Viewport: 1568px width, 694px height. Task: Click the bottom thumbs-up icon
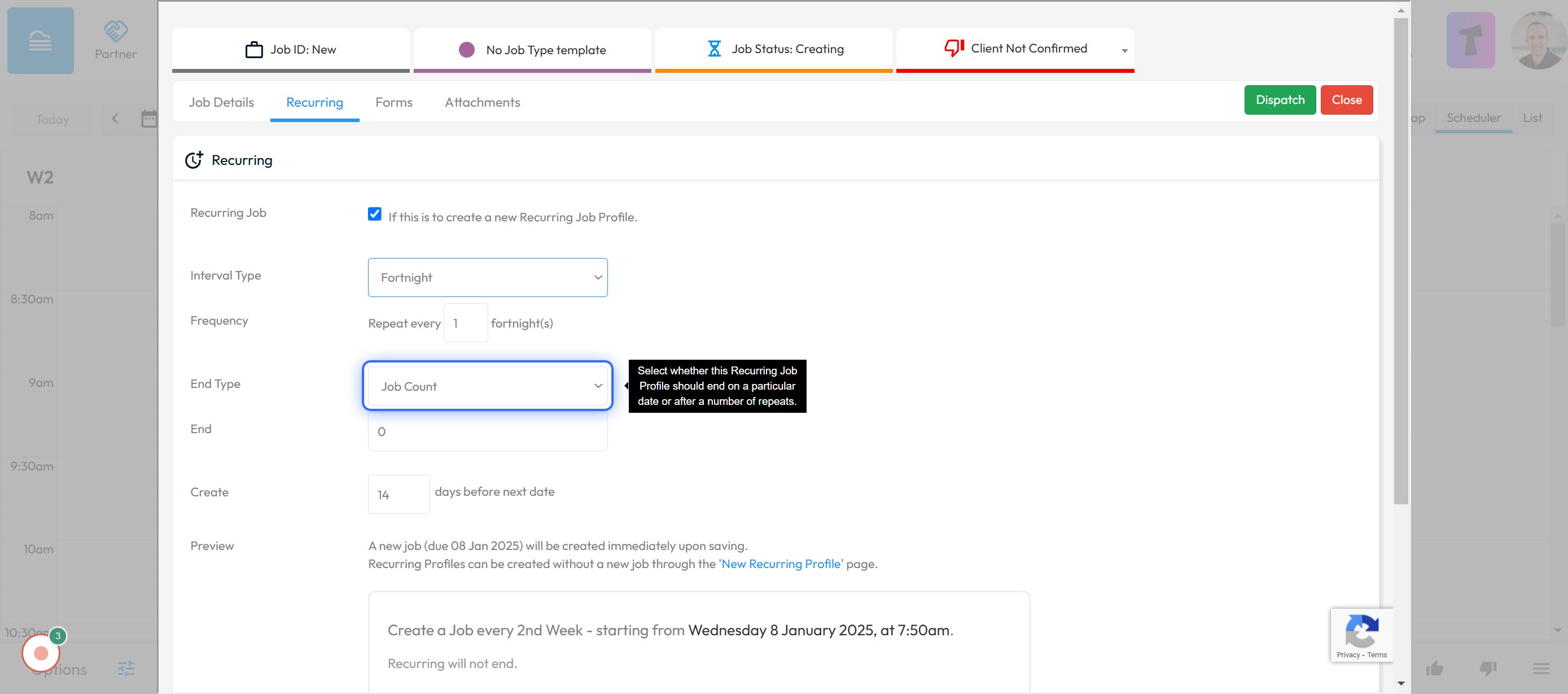[1434, 669]
